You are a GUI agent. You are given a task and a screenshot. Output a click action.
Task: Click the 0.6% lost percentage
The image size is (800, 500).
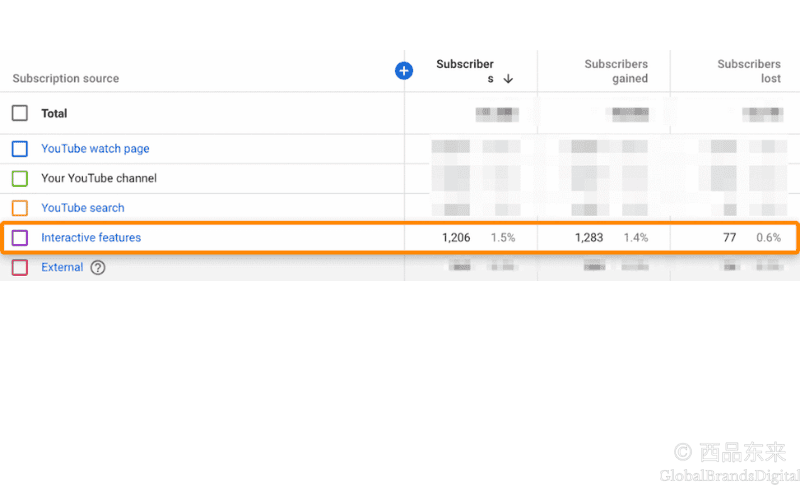pyautogui.click(x=768, y=238)
